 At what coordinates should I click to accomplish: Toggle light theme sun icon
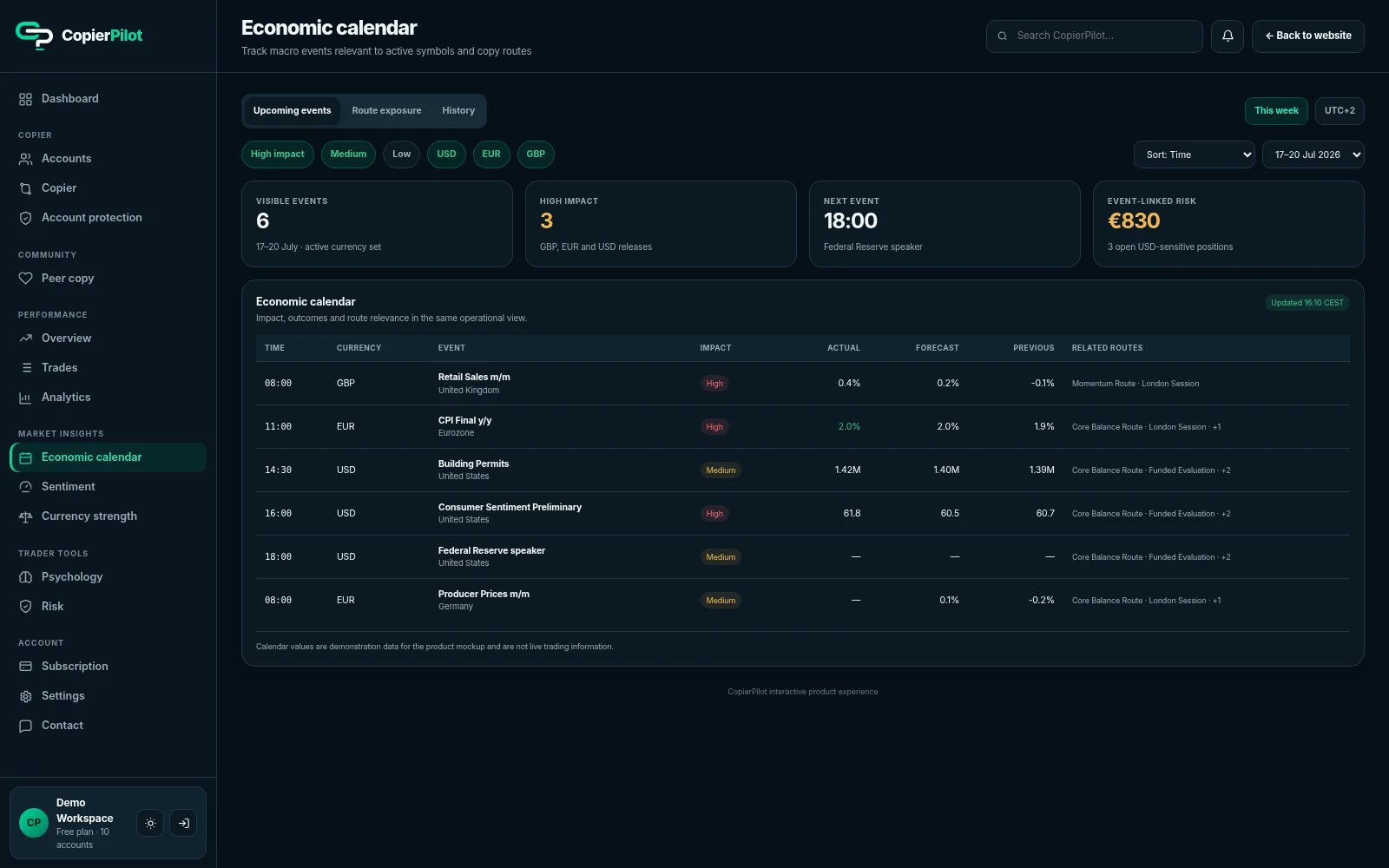coord(150,823)
